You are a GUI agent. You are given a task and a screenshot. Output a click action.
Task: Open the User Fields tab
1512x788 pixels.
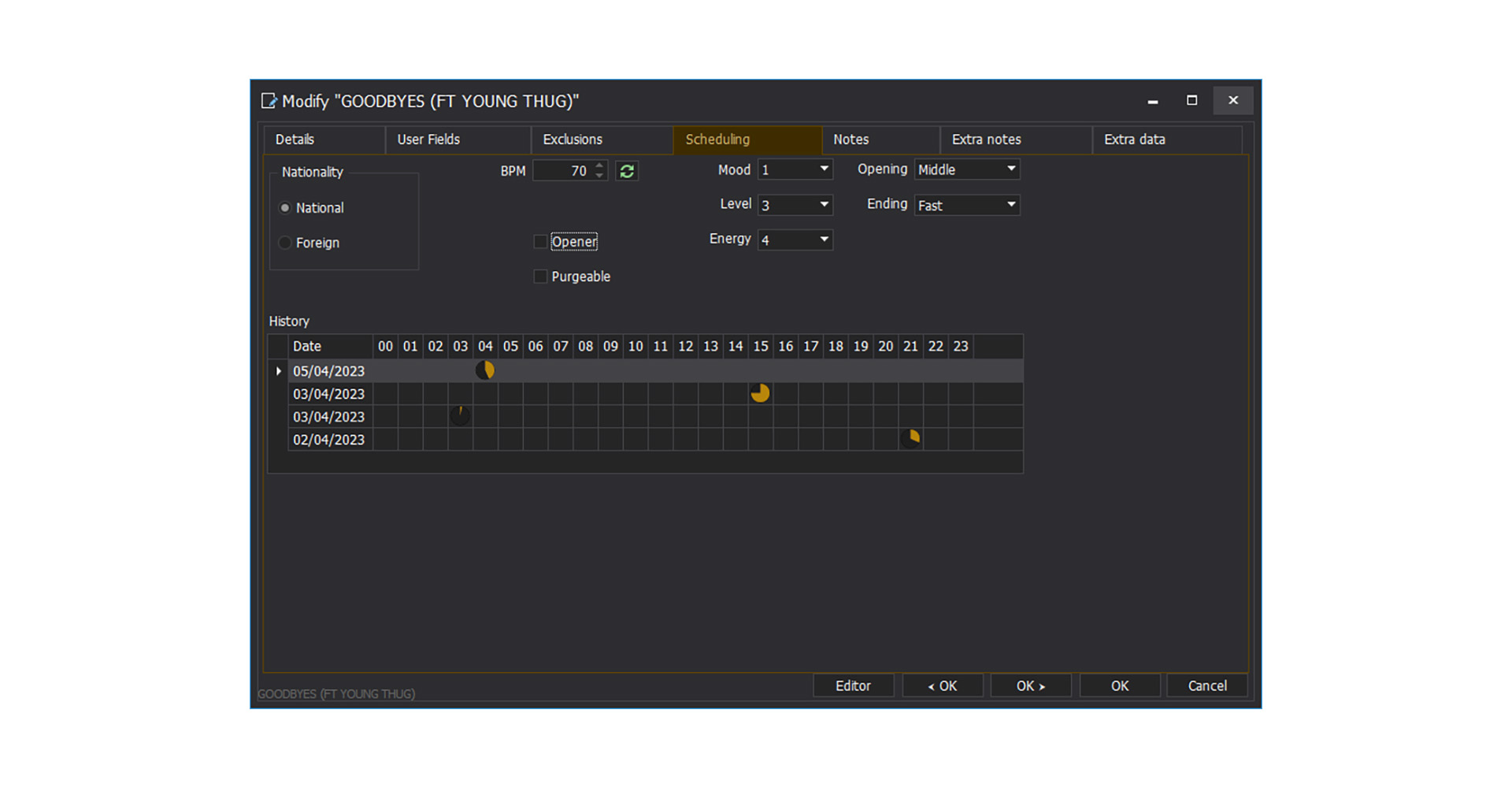pos(428,139)
